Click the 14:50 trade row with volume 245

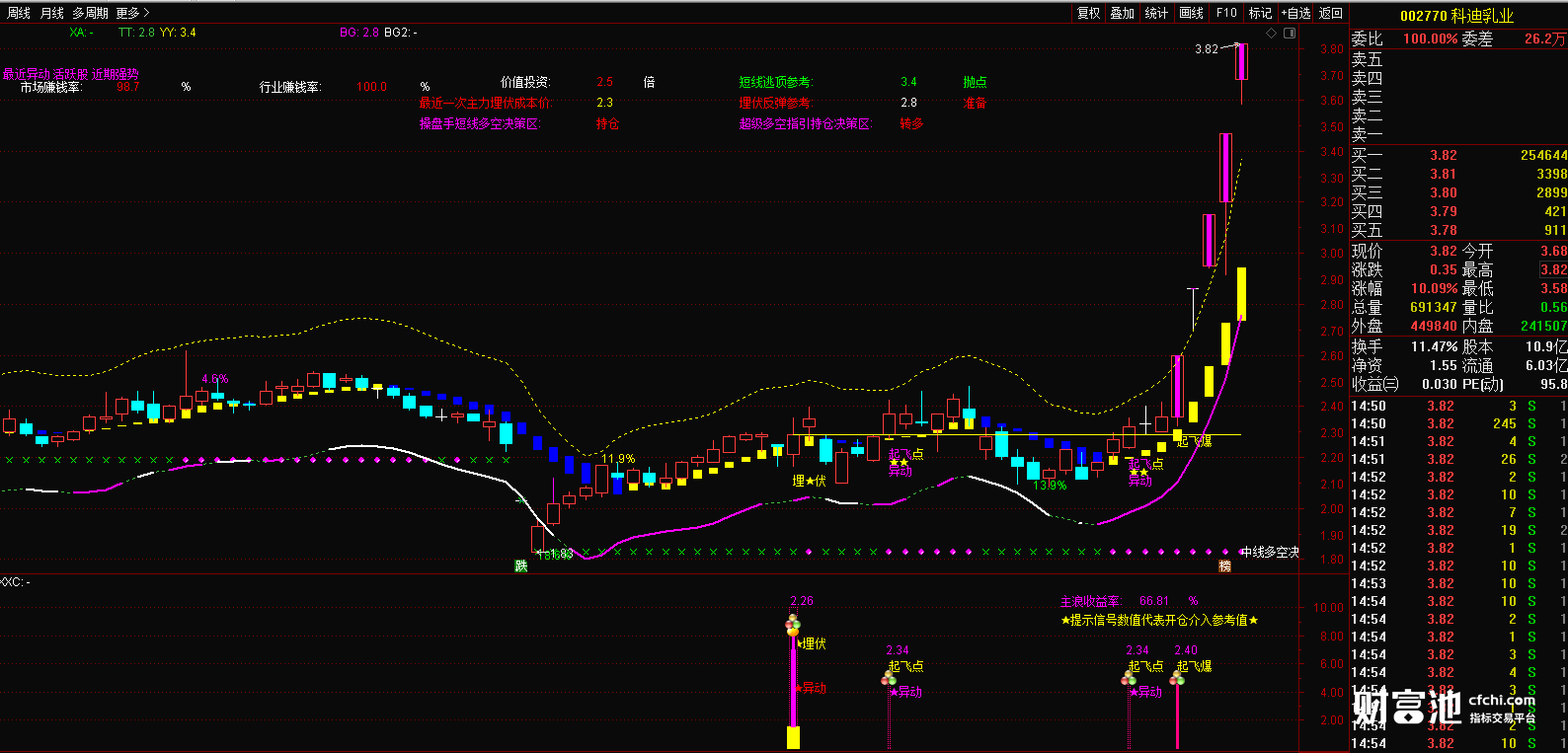click(x=1458, y=423)
